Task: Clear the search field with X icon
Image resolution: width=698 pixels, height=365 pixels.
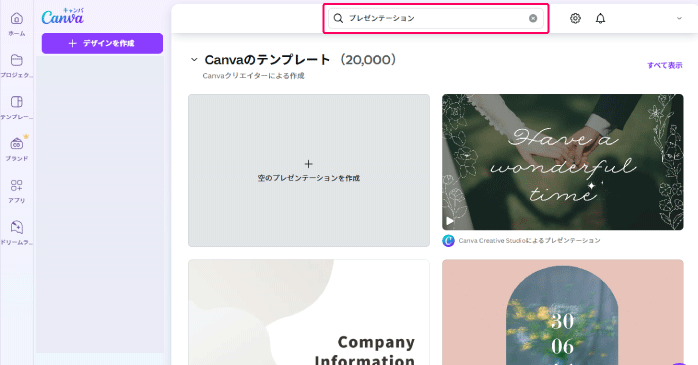Action: (x=533, y=18)
